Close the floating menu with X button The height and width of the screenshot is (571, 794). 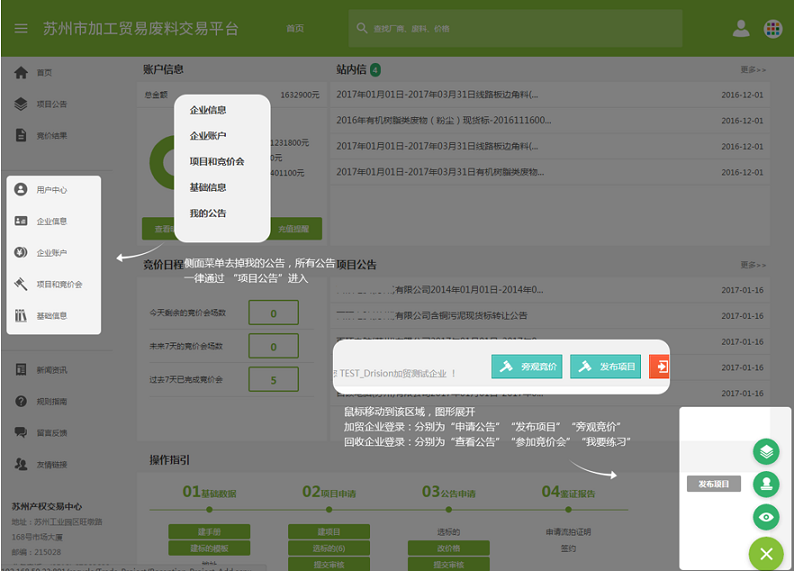766,553
